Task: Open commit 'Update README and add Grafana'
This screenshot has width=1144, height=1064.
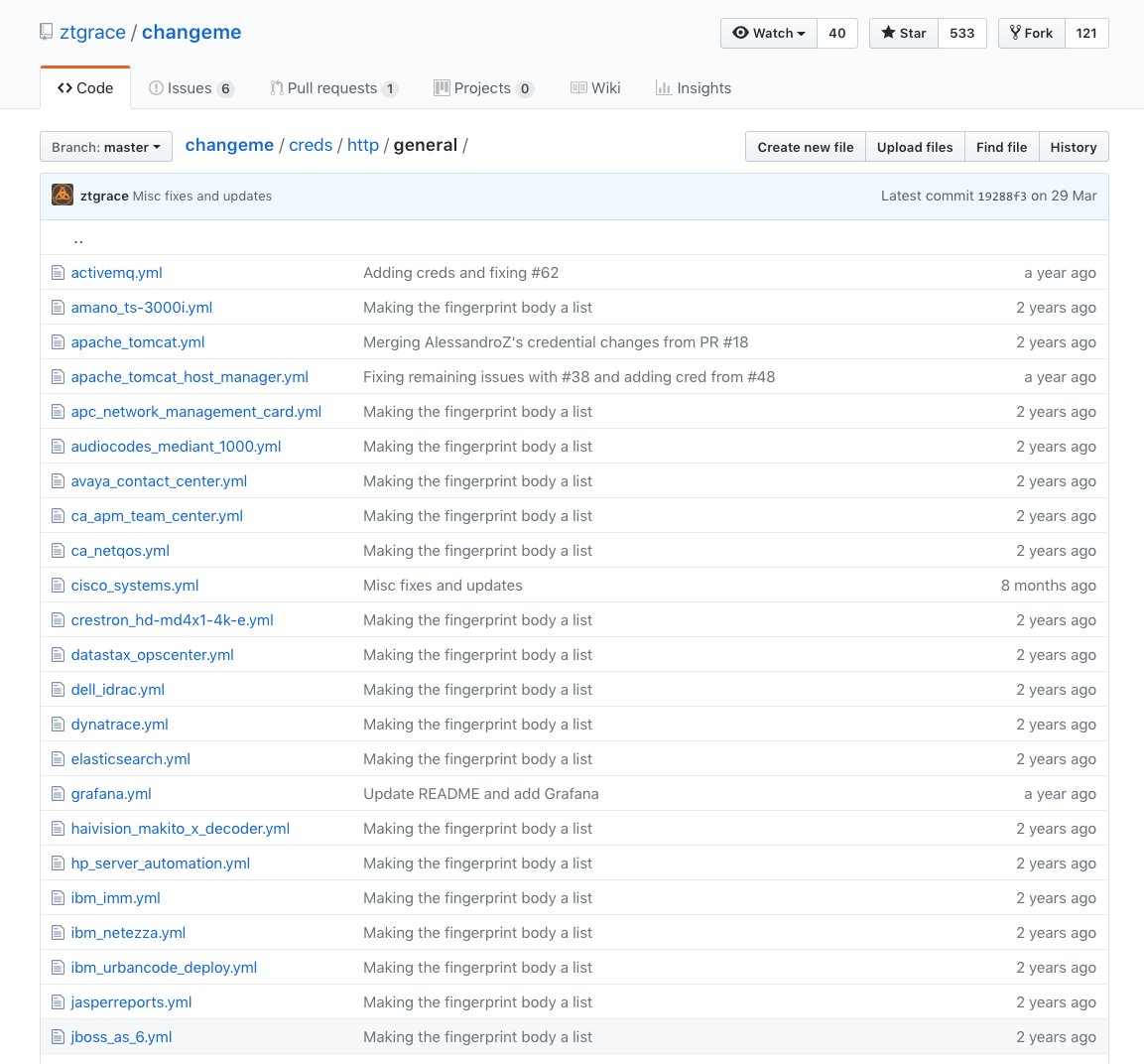Action: coord(481,794)
